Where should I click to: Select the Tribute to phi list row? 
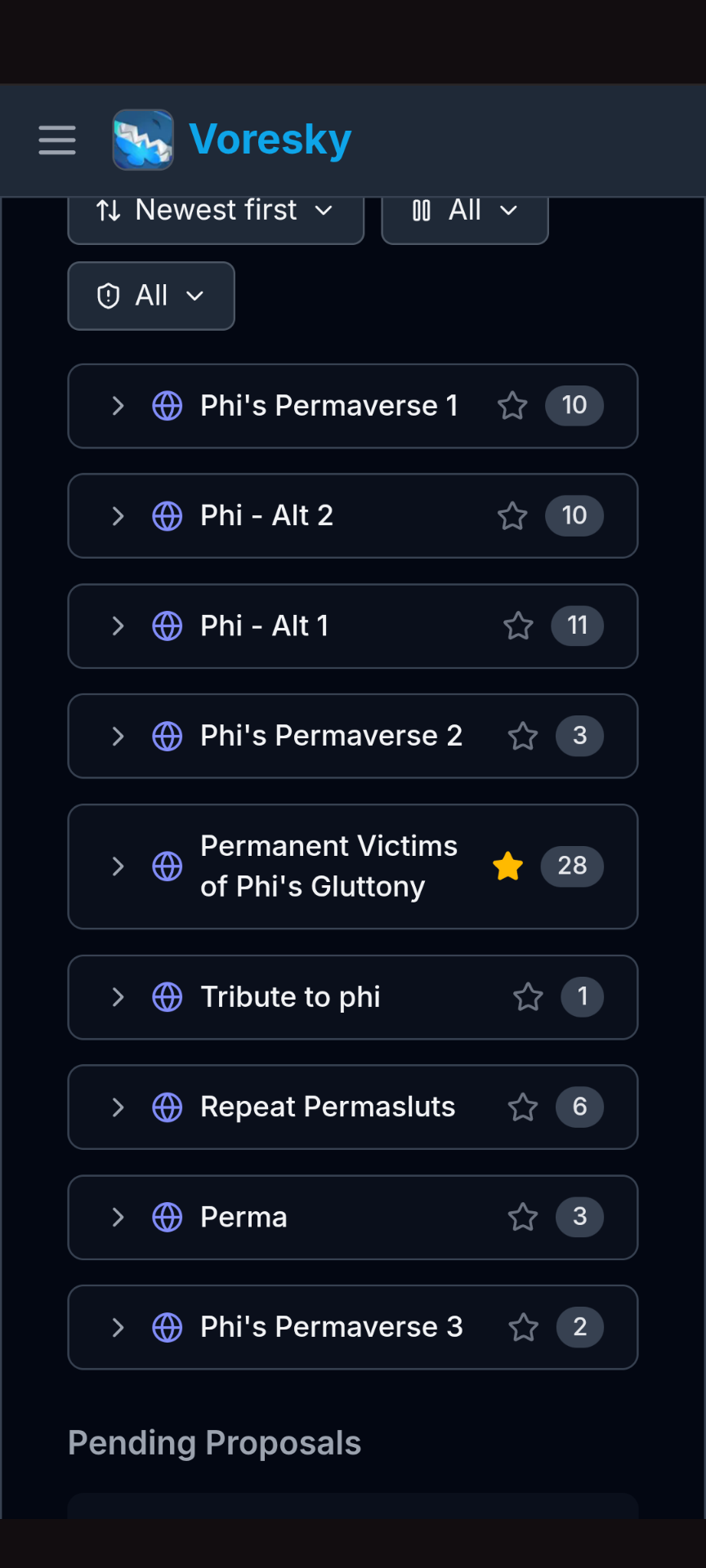290,997
